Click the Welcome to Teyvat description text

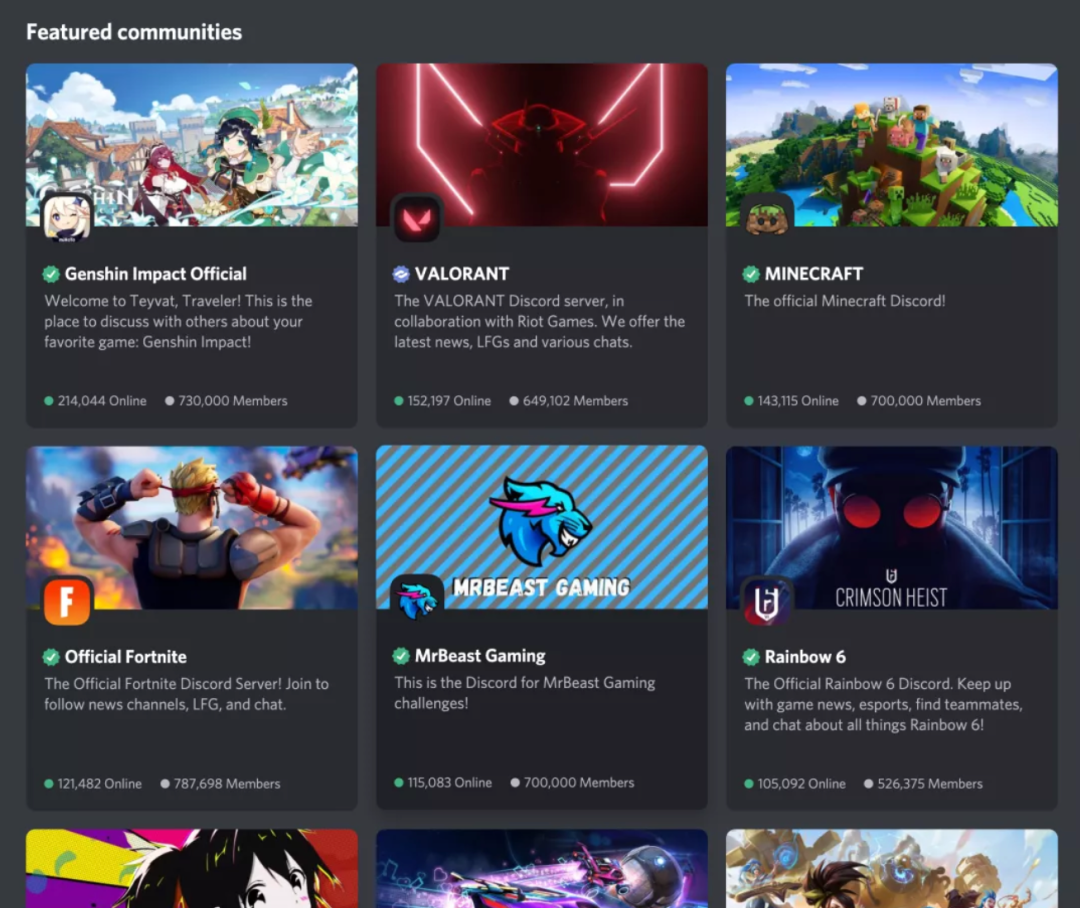pos(178,322)
